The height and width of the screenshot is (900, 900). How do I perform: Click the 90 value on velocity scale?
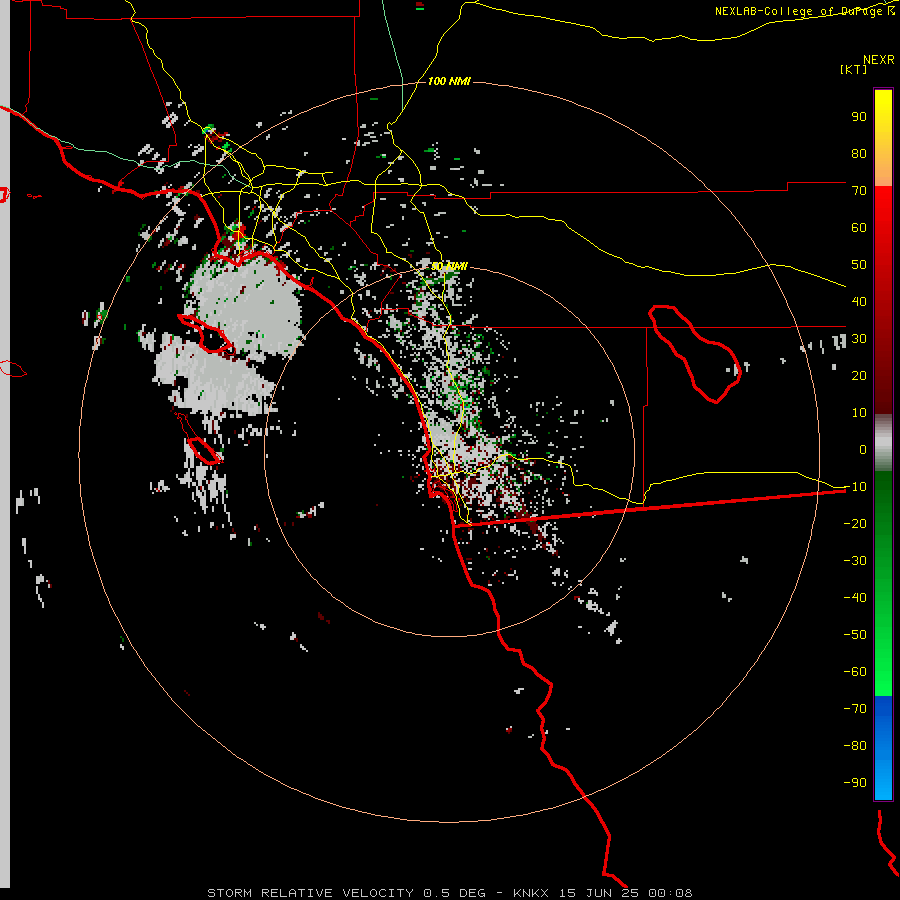click(859, 117)
